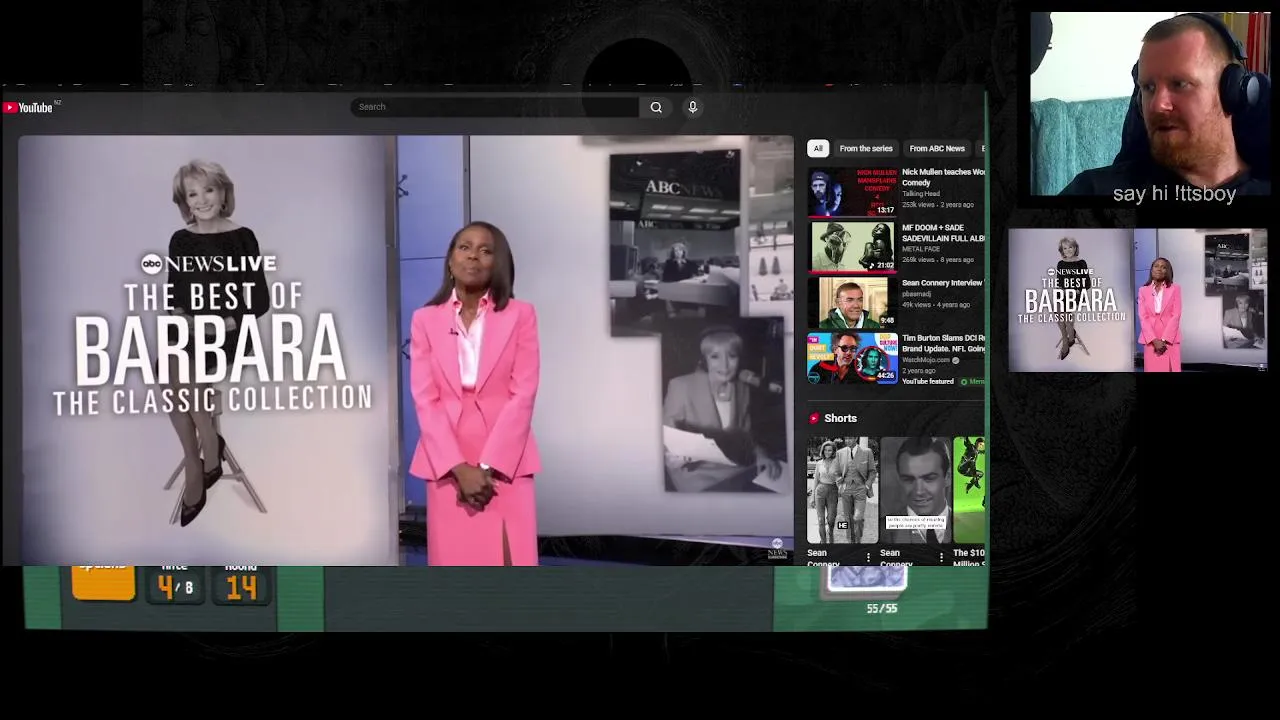Open the YouTube home logo
The height and width of the screenshot is (720, 1280).
pyautogui.click(x=28, y=107)
